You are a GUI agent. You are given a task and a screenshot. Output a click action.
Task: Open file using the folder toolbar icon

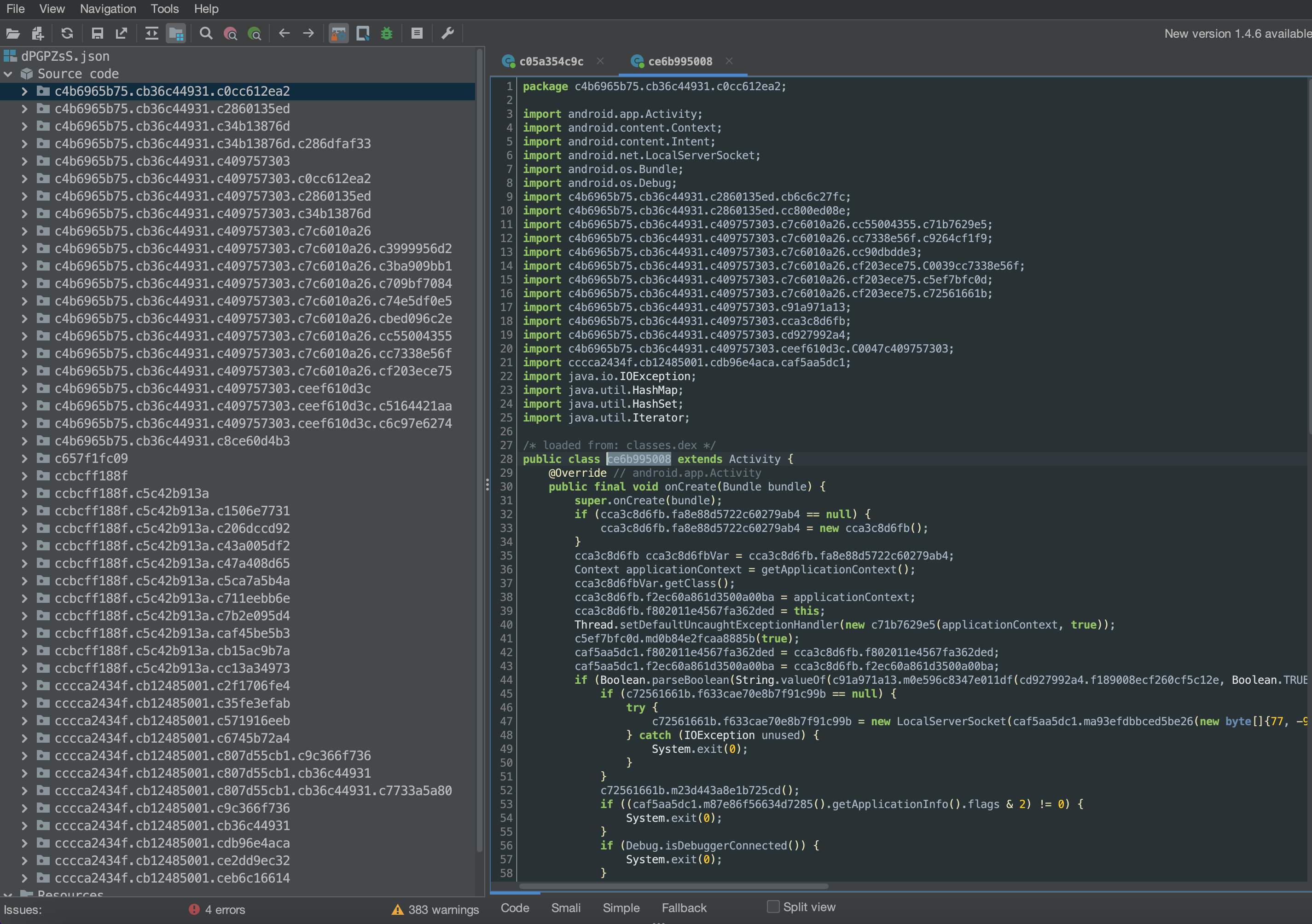[x=12, y=34]
